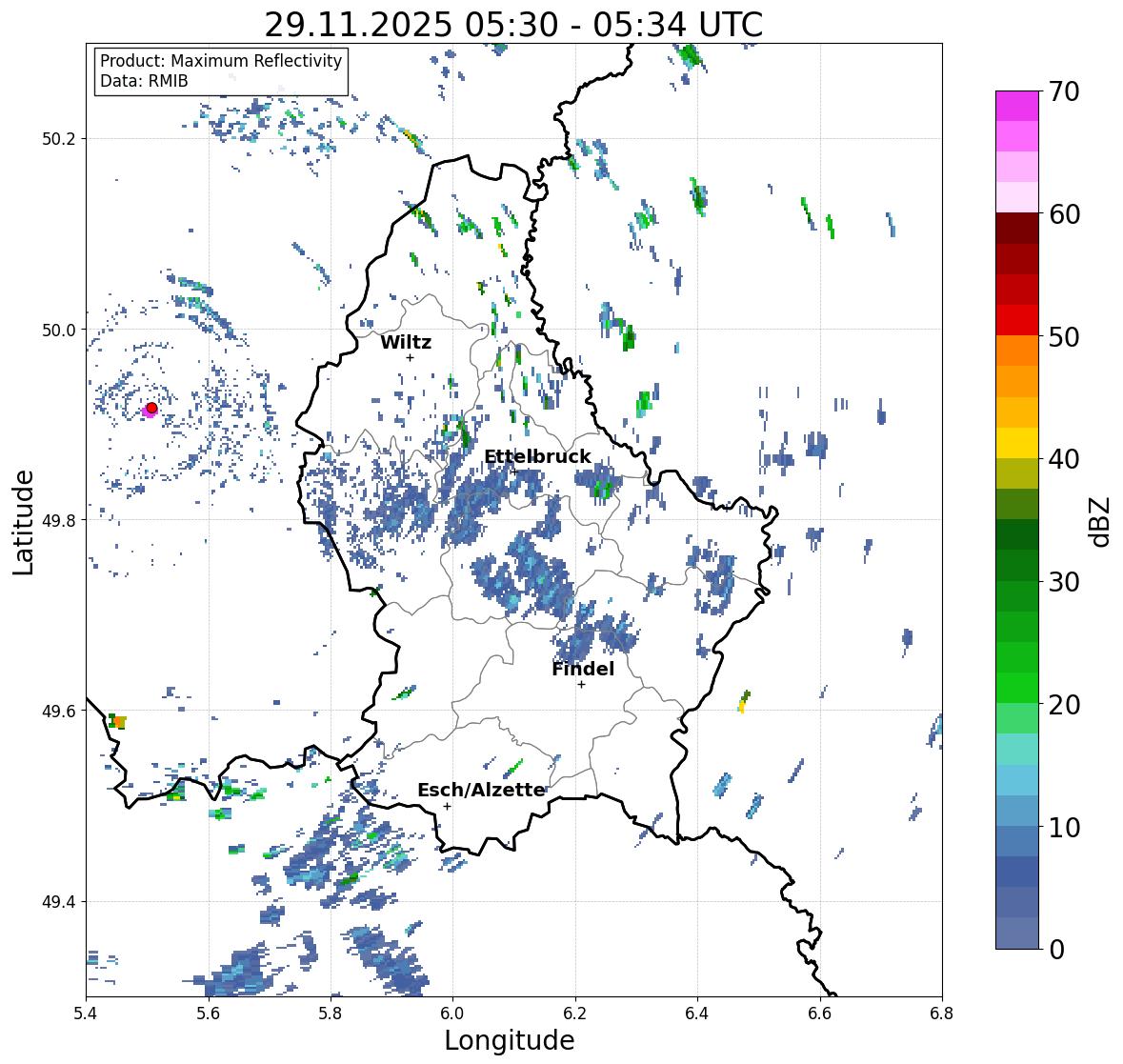This screenshot has height=1064, width=1123.
Task: Select the Esch/Alzette city label
Action: click(x=481, y=790)
